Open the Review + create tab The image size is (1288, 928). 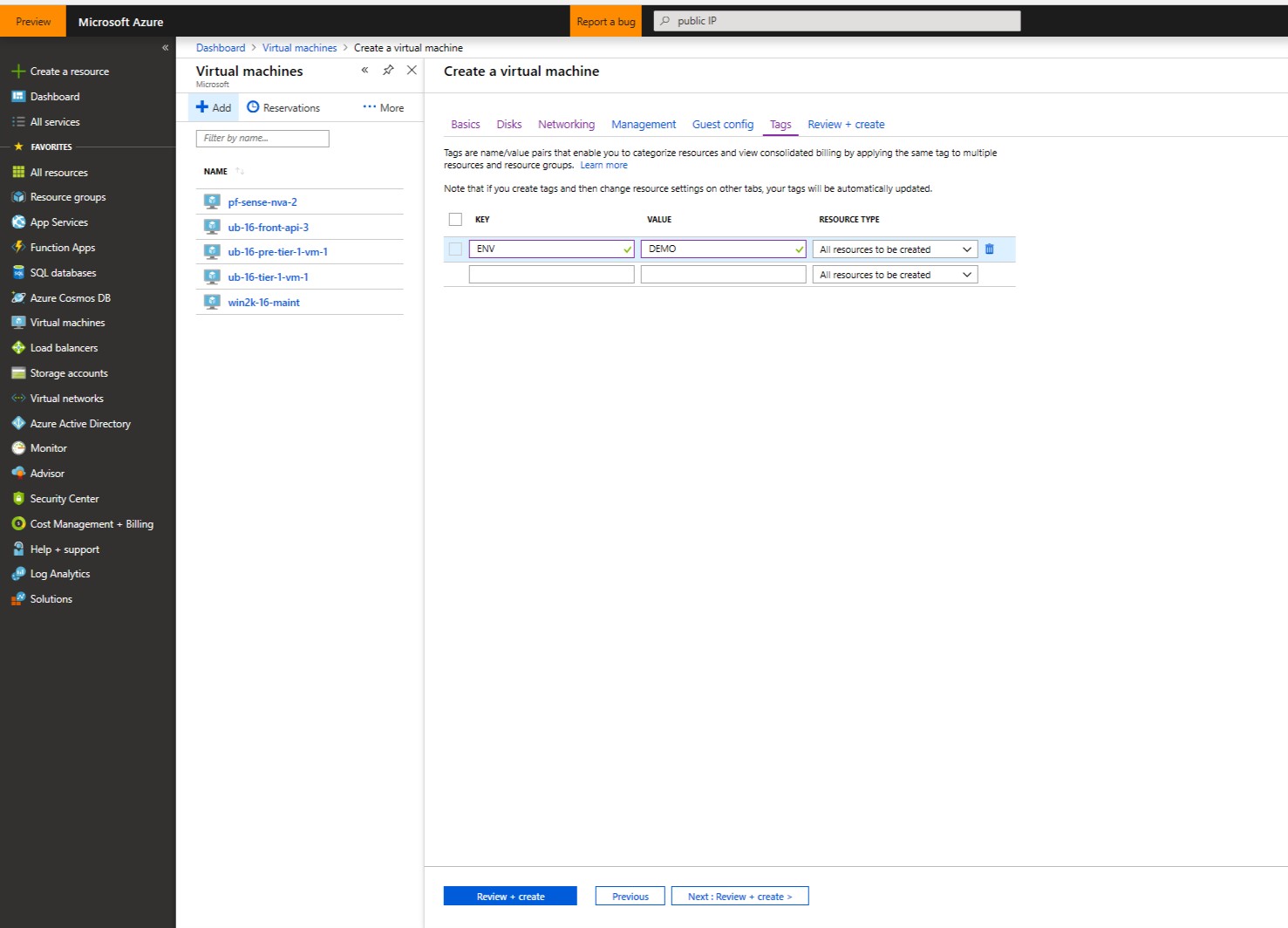(x=846, y=125)
